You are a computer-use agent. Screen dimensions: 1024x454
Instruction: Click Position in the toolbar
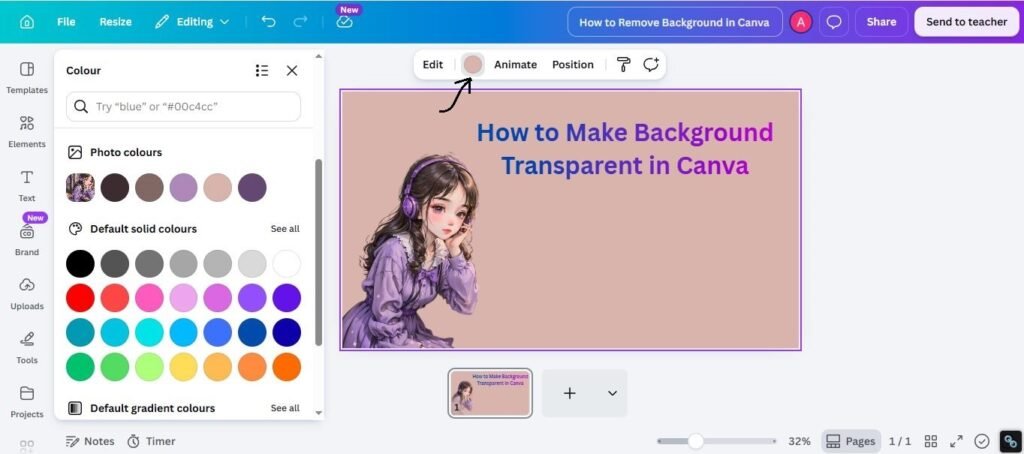pyautogui.click(x=573, y=65)
